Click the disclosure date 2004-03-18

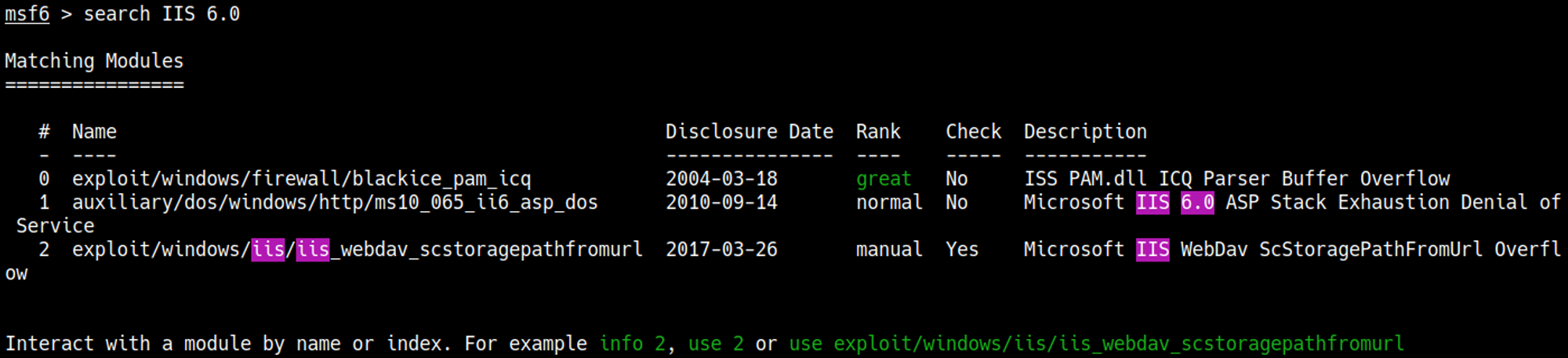tap(721, 179)
